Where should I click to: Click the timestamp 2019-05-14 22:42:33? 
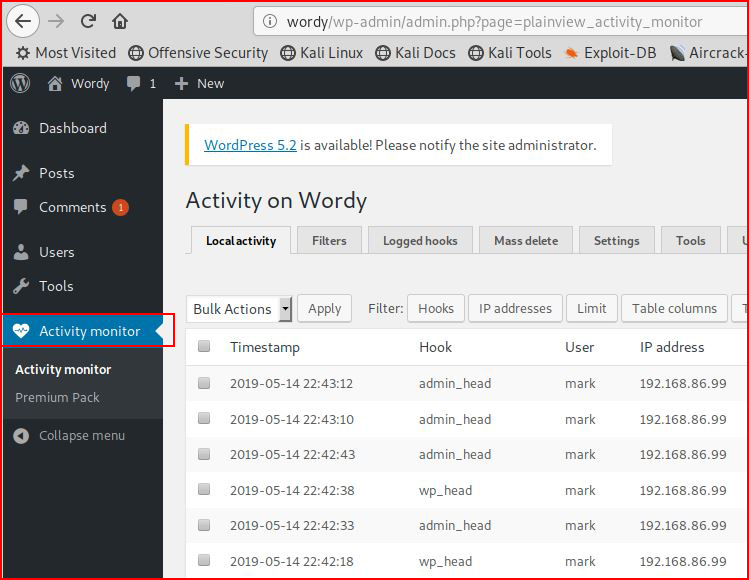292,526
